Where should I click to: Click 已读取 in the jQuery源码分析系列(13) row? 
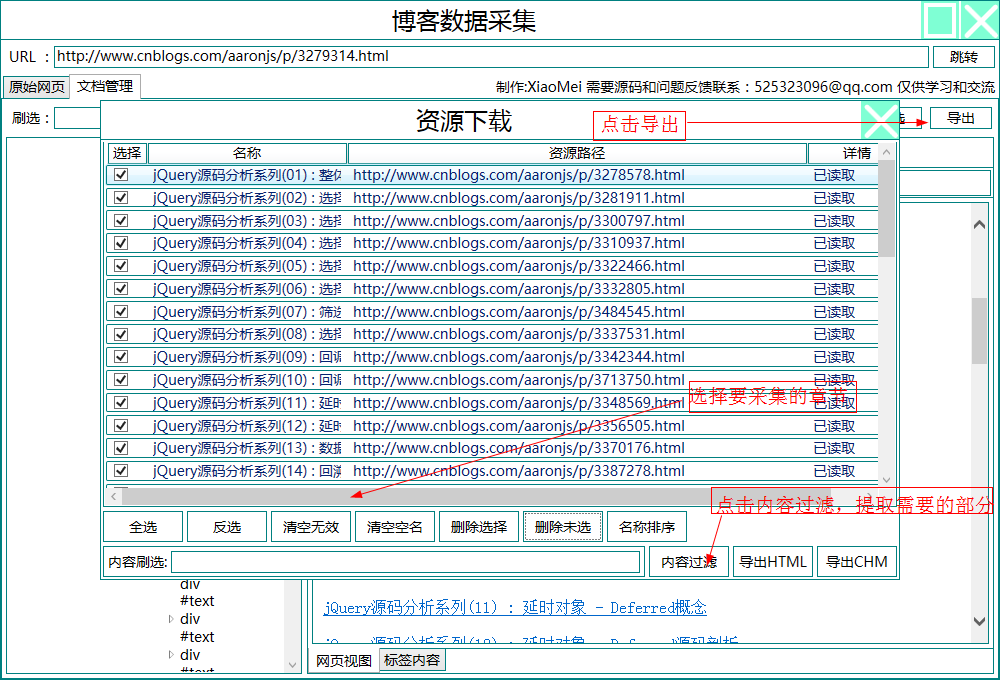tap(834, 448)
